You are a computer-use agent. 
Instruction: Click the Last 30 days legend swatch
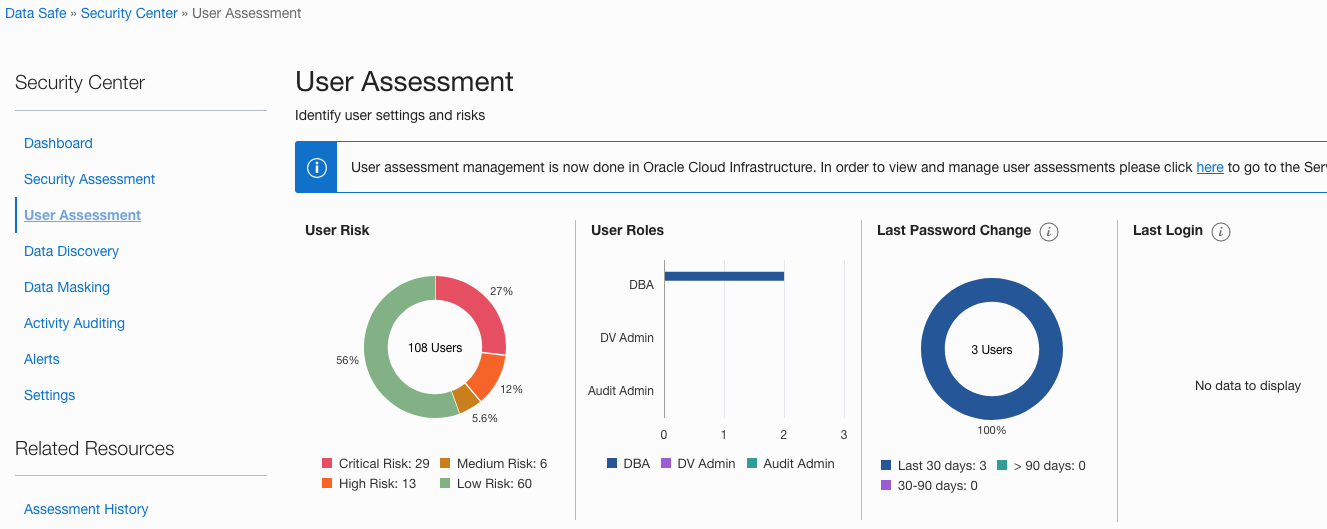pos(886,466)
